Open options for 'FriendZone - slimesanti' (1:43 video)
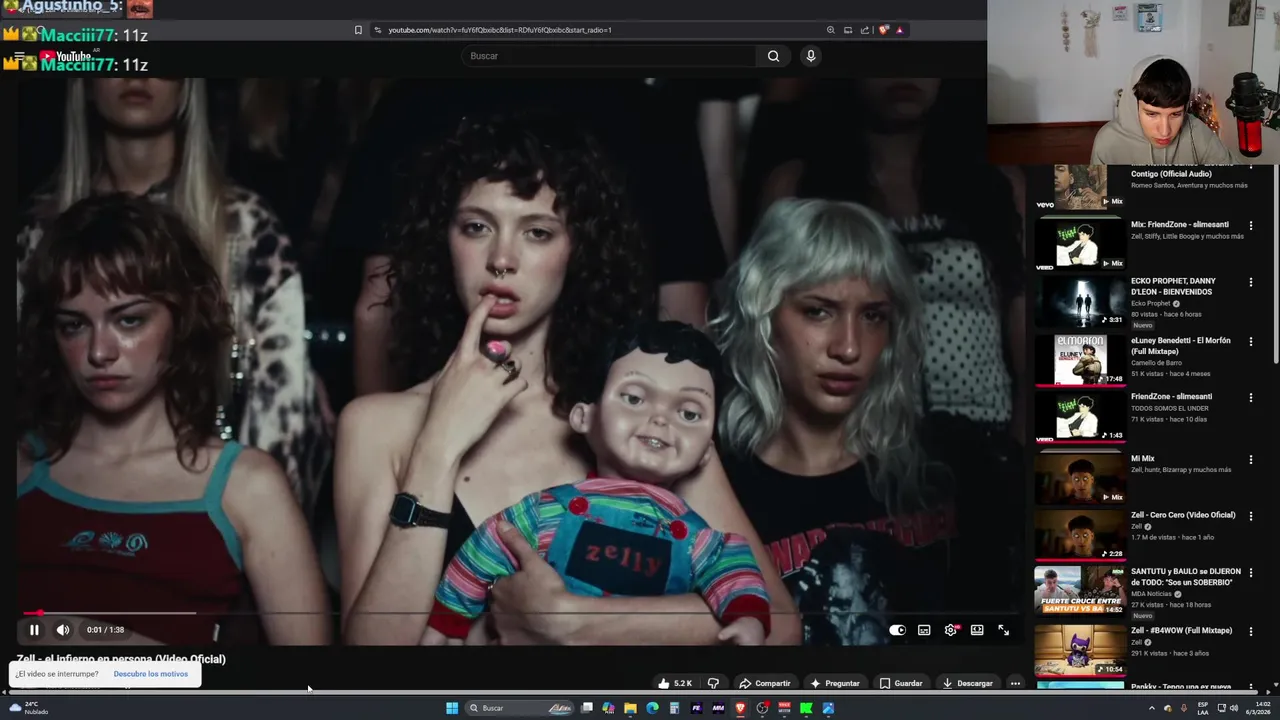The image size is (1280, 720). [x=1250, y=398]
